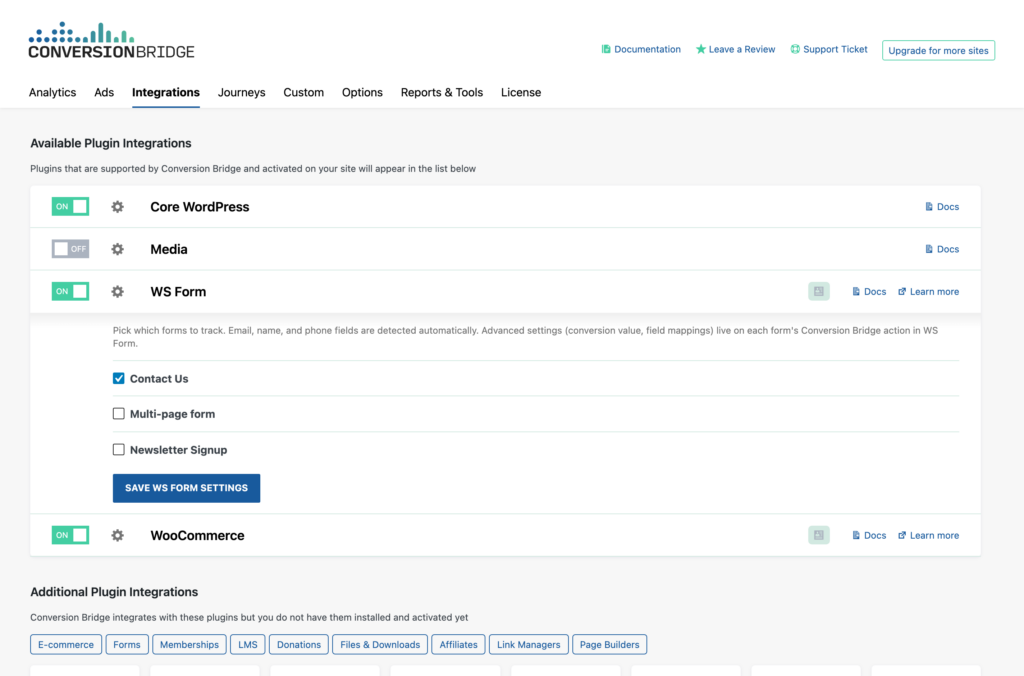The width and height of the screenshot is (1024, 676).
Task: Open Docs link for WooCommerce
Action: pyautogui.click(x=869, y=535)
